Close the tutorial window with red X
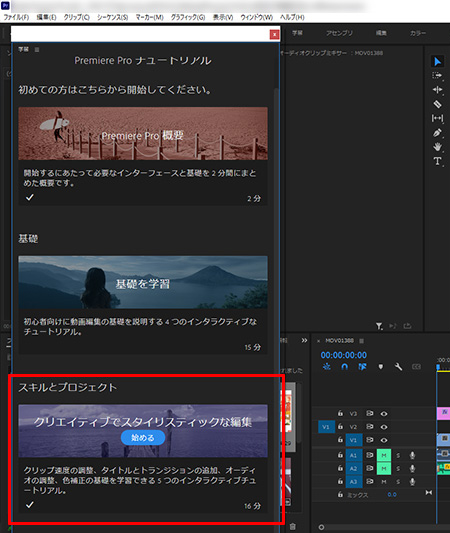This screenshot has height=533, width=450. (274, 34)
